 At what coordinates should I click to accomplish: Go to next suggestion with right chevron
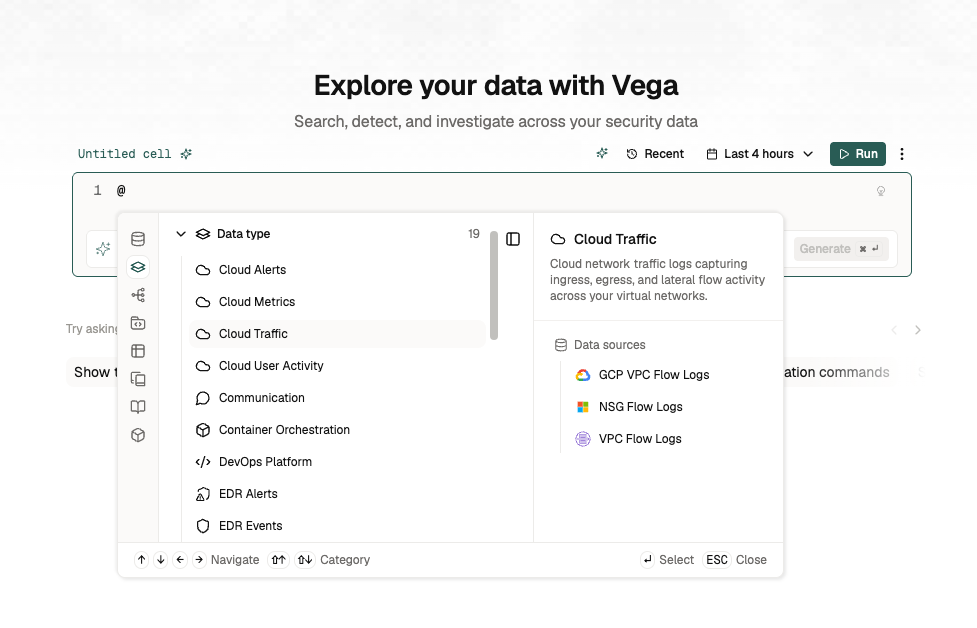(917, 330)
